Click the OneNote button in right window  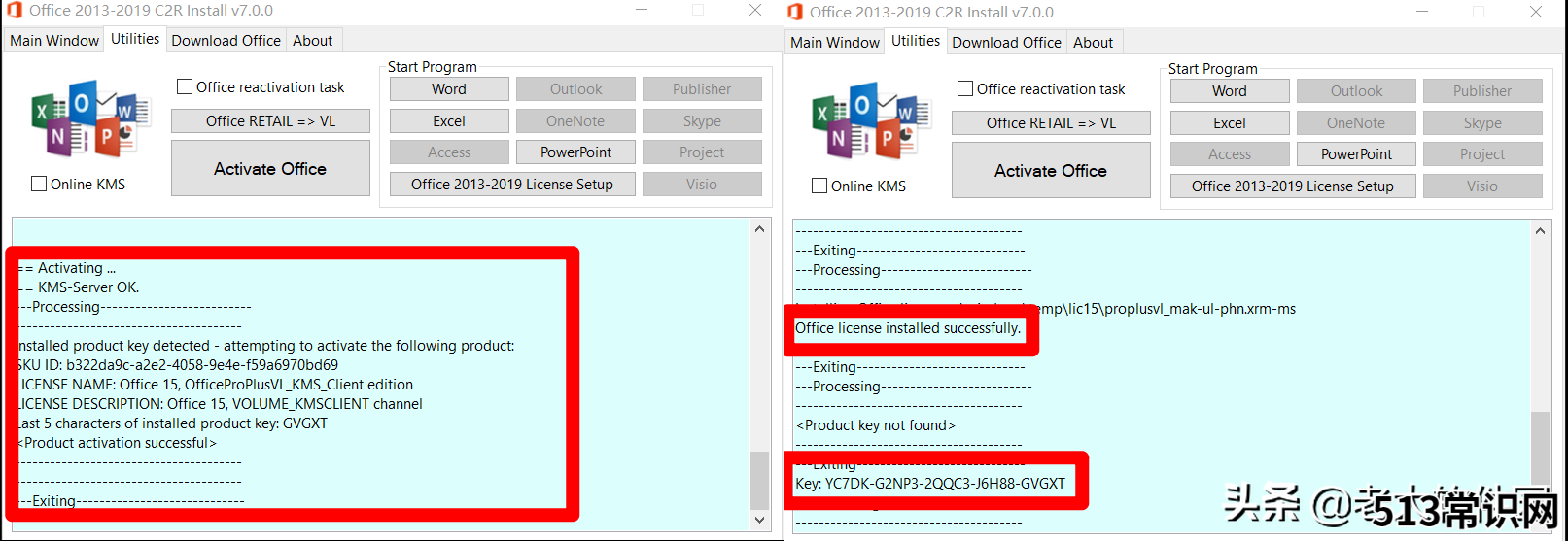[1356, 123]
